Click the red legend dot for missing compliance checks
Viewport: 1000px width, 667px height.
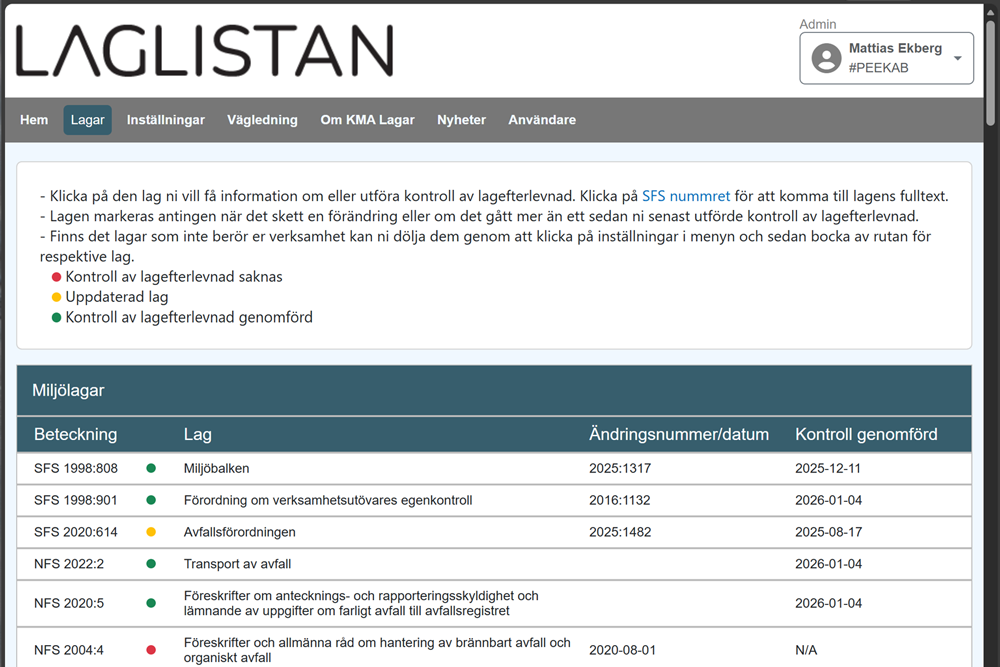click(56, 277)
